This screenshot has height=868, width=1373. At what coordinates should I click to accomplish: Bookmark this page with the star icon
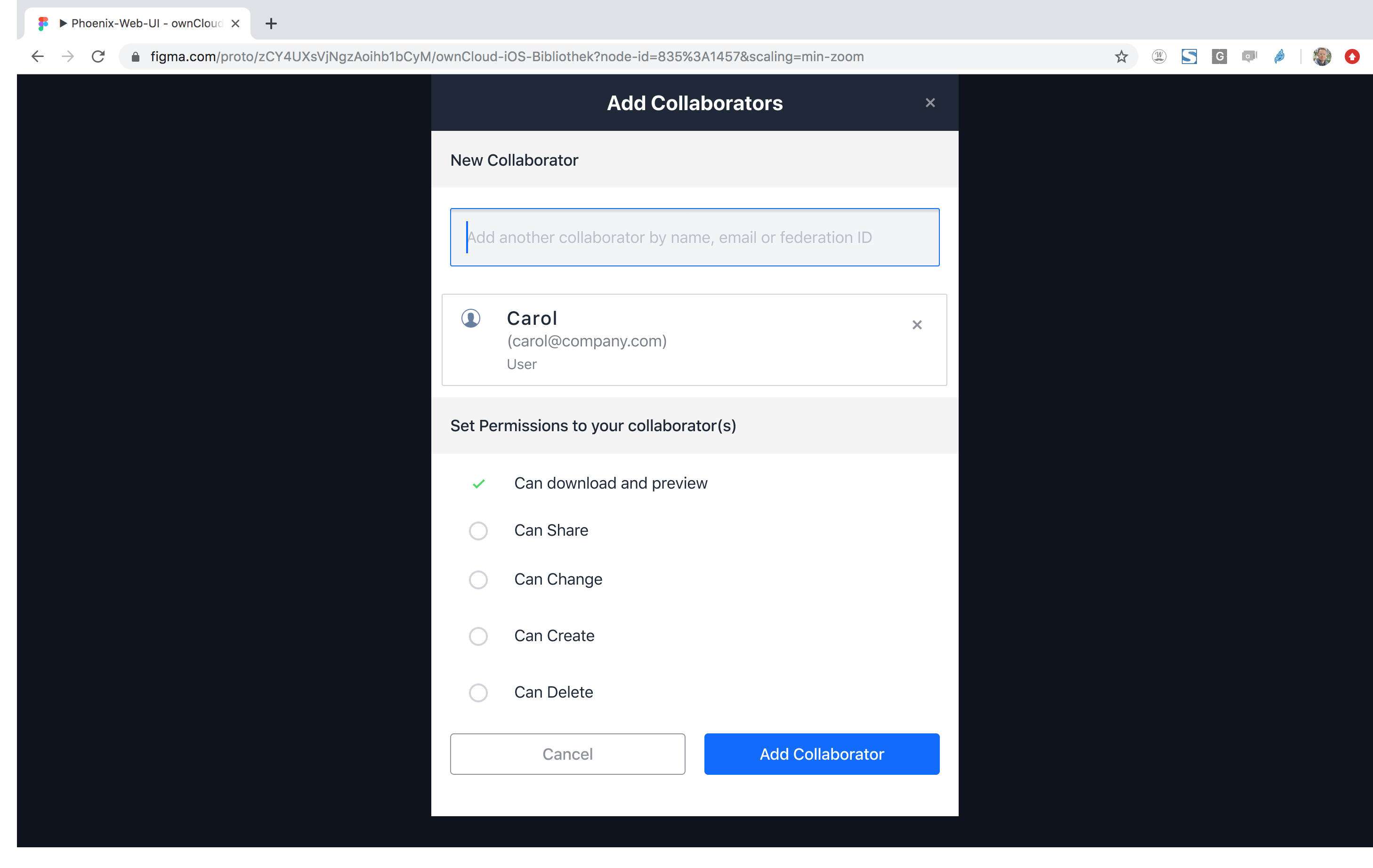tap(1121, 56)
